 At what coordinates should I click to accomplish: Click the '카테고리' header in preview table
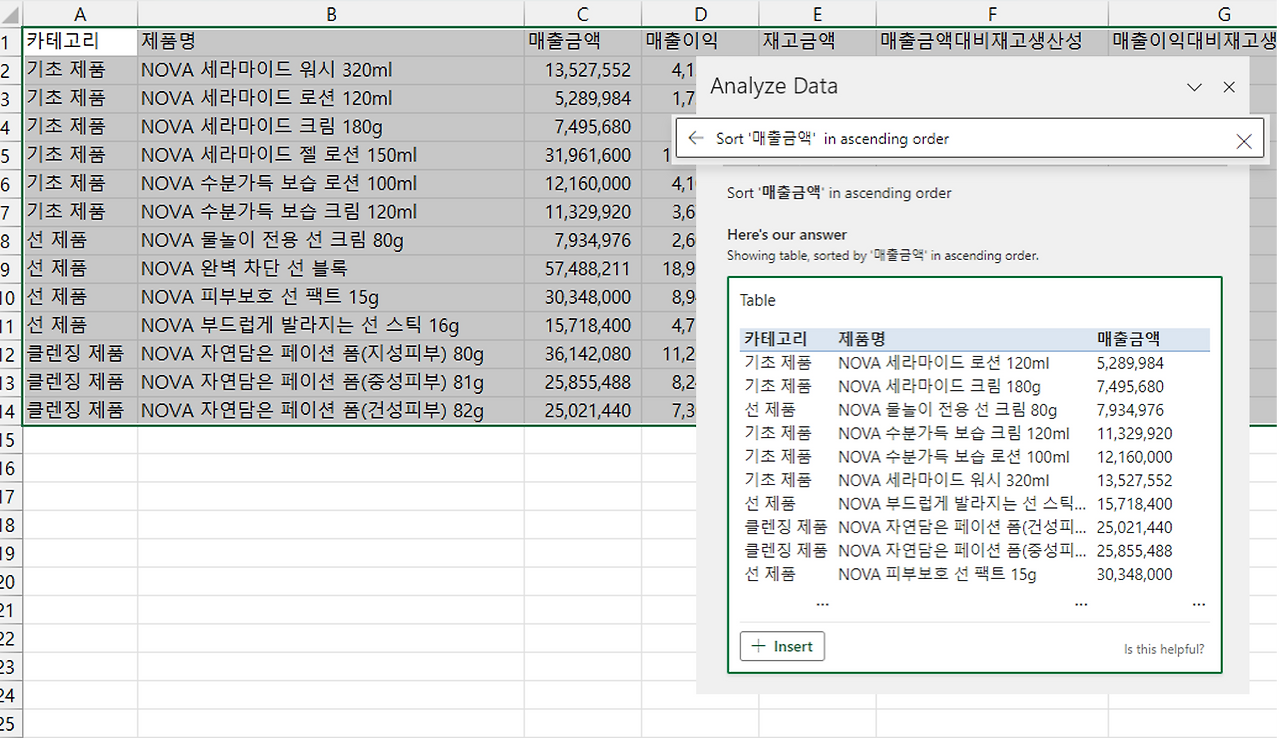click(x=775, y=339)
